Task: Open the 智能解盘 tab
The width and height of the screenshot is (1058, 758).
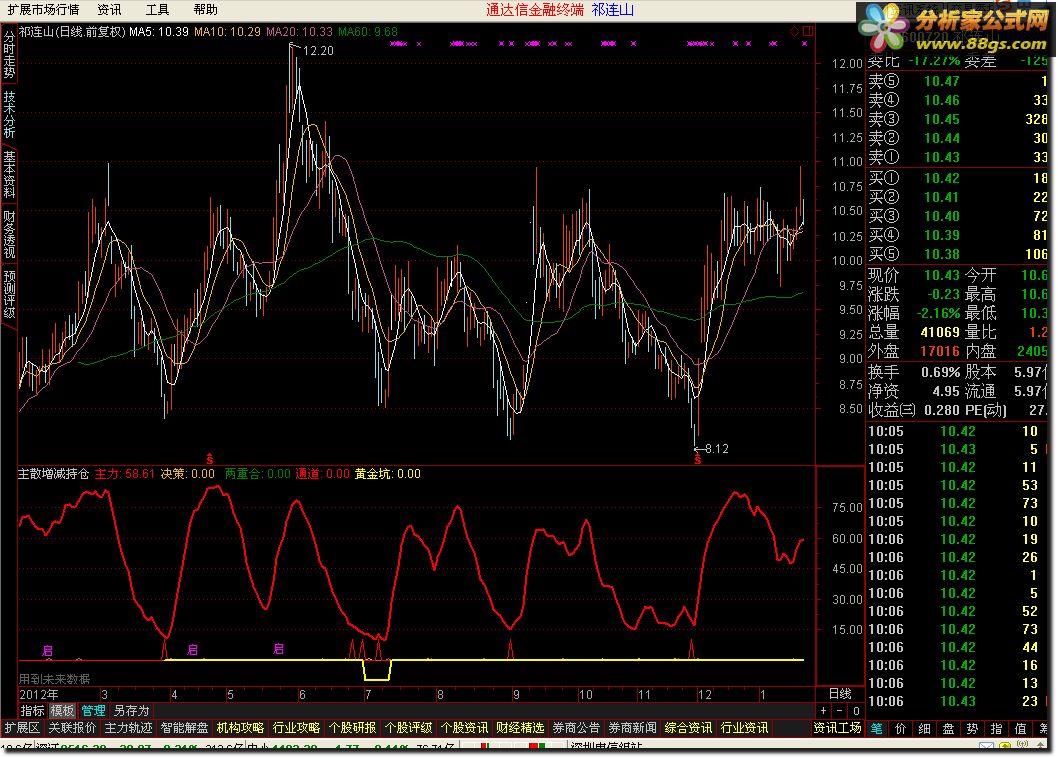Action: 184,728
